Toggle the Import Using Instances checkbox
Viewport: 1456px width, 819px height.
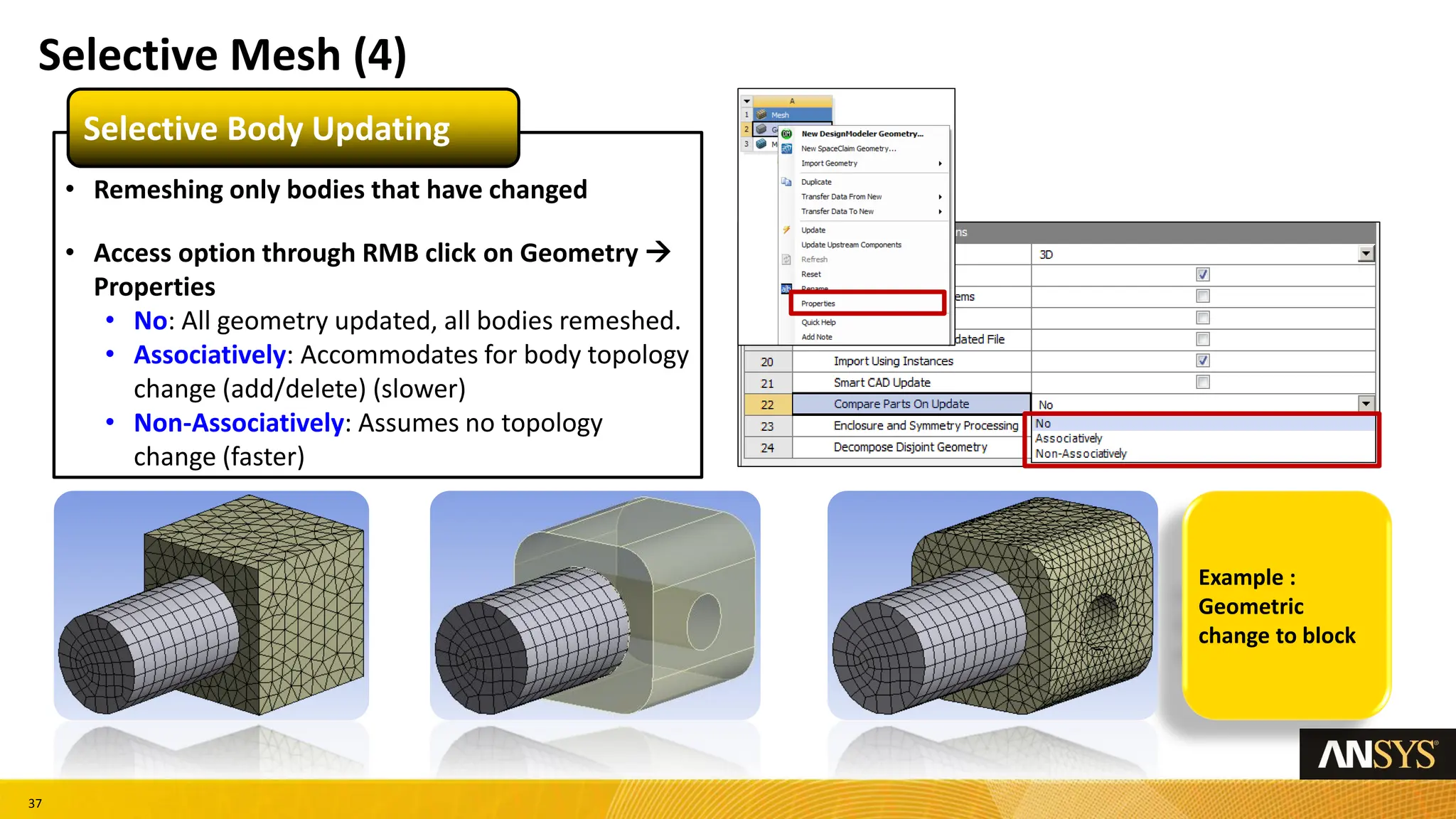pos(1202,360)
